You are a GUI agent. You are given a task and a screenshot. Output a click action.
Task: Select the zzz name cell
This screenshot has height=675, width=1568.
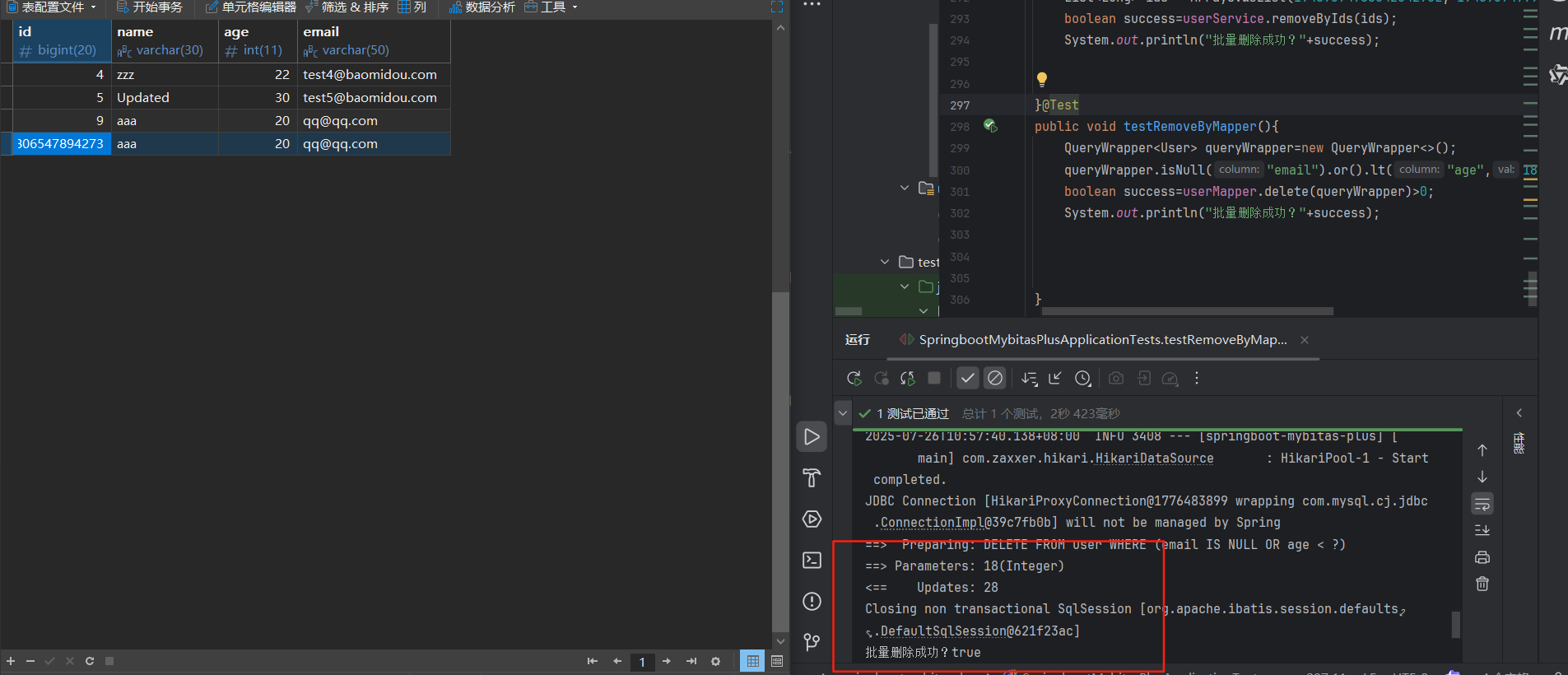[x=165, y=75]
